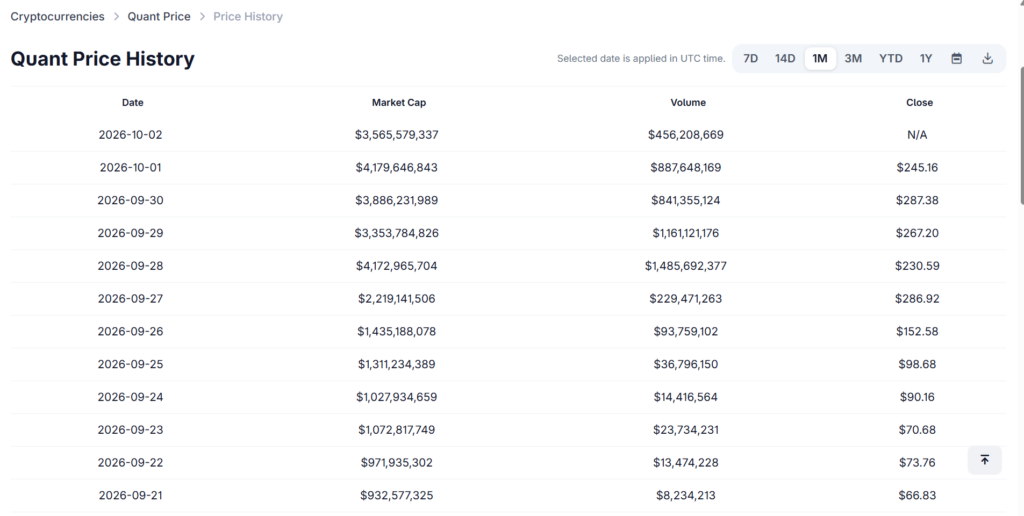The height and width of the screenshot is (516, 1024).
Task: Click the UTC time notice text
Action: pyautogui.click(x=641, y=59)
